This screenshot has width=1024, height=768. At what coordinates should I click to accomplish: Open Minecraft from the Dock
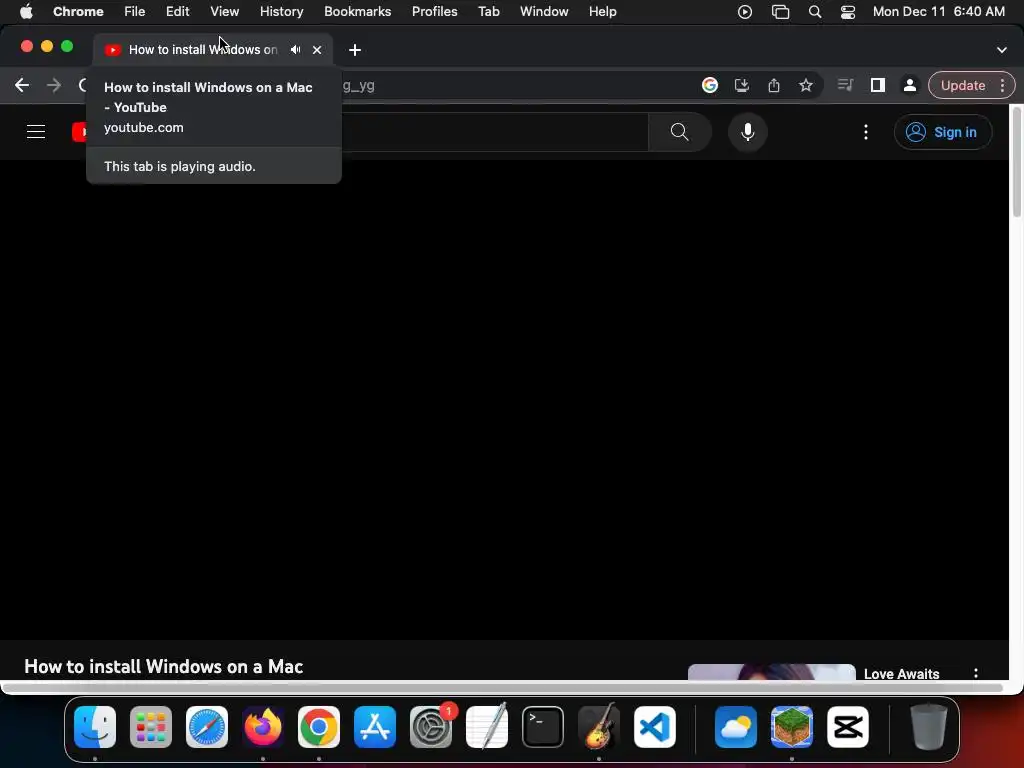tap(792, 727)
